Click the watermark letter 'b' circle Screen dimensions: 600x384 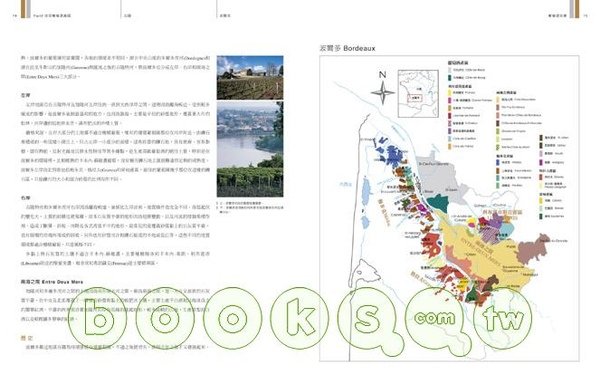98,317
